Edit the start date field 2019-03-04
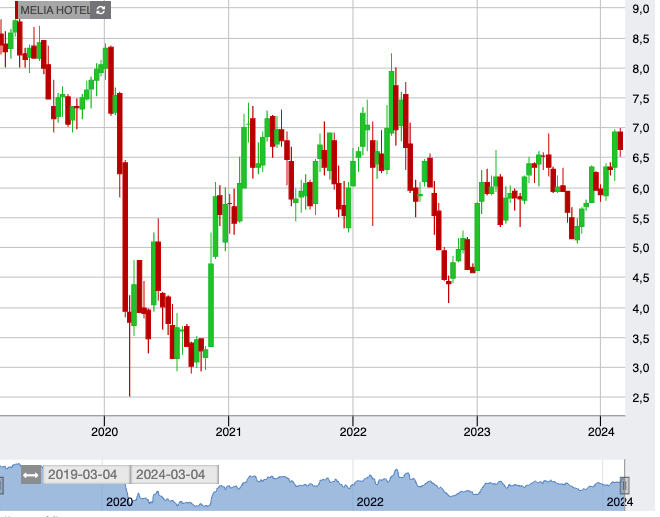The width and height of the screenshot is (660, 517). (x=86, y=474)
